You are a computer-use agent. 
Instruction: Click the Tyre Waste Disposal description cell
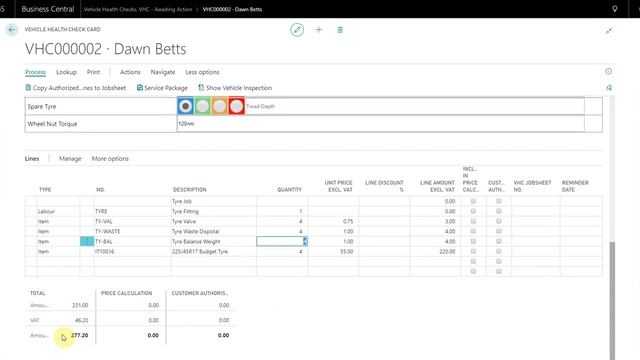point(213,231)
